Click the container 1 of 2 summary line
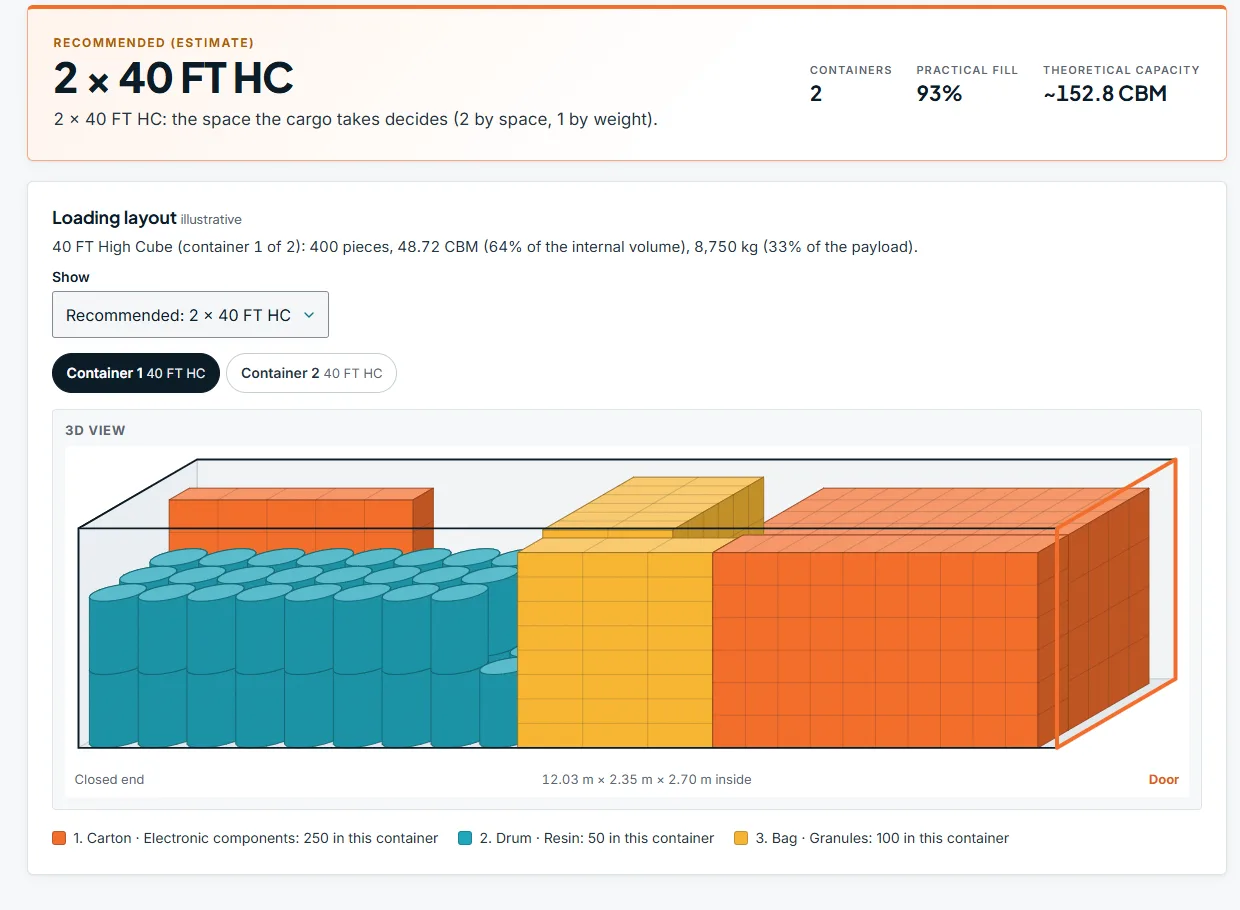This screenshot has width=1240, height=910. click(485, 247)
